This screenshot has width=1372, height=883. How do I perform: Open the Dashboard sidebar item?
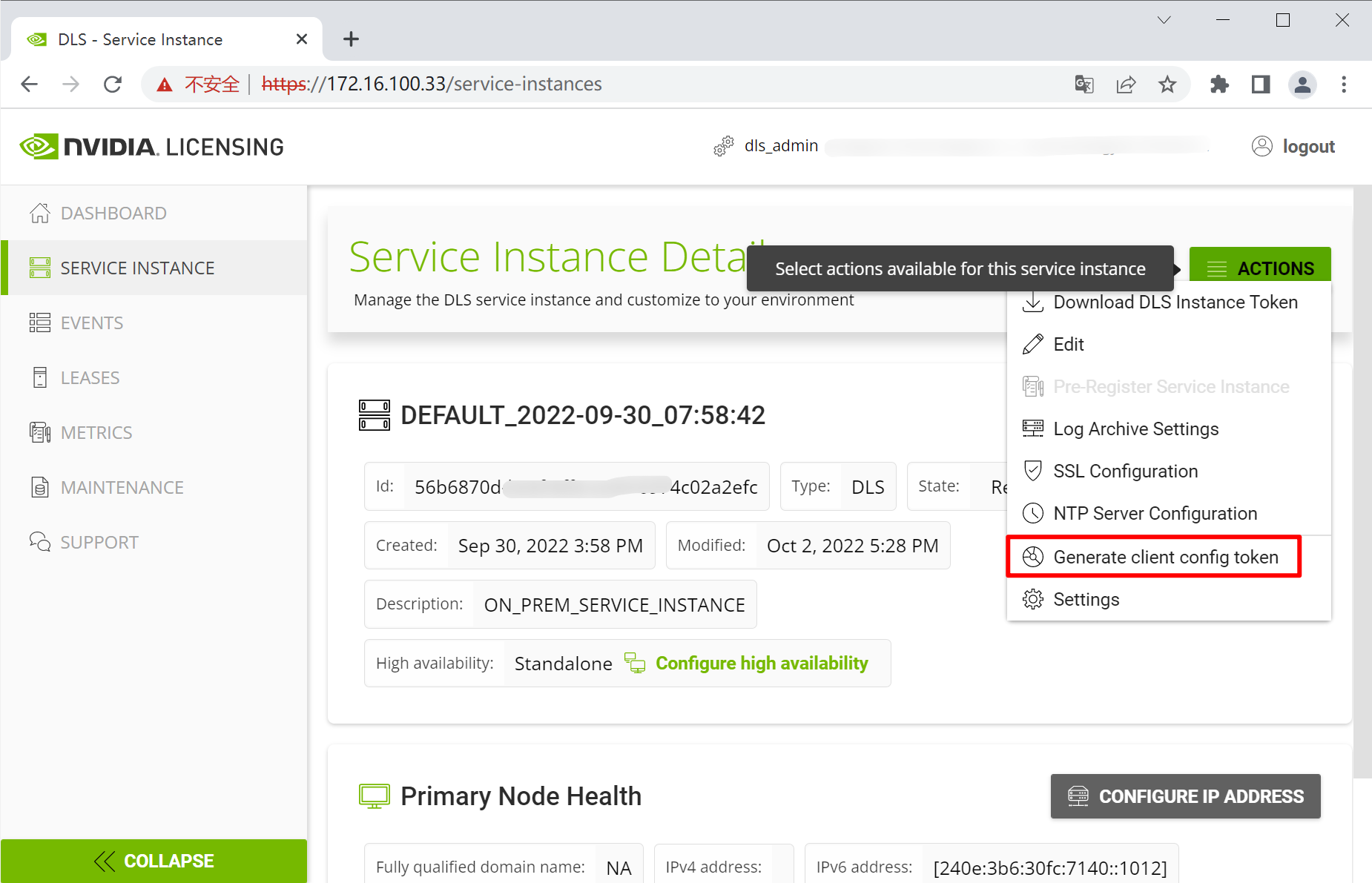click(113, 214)
